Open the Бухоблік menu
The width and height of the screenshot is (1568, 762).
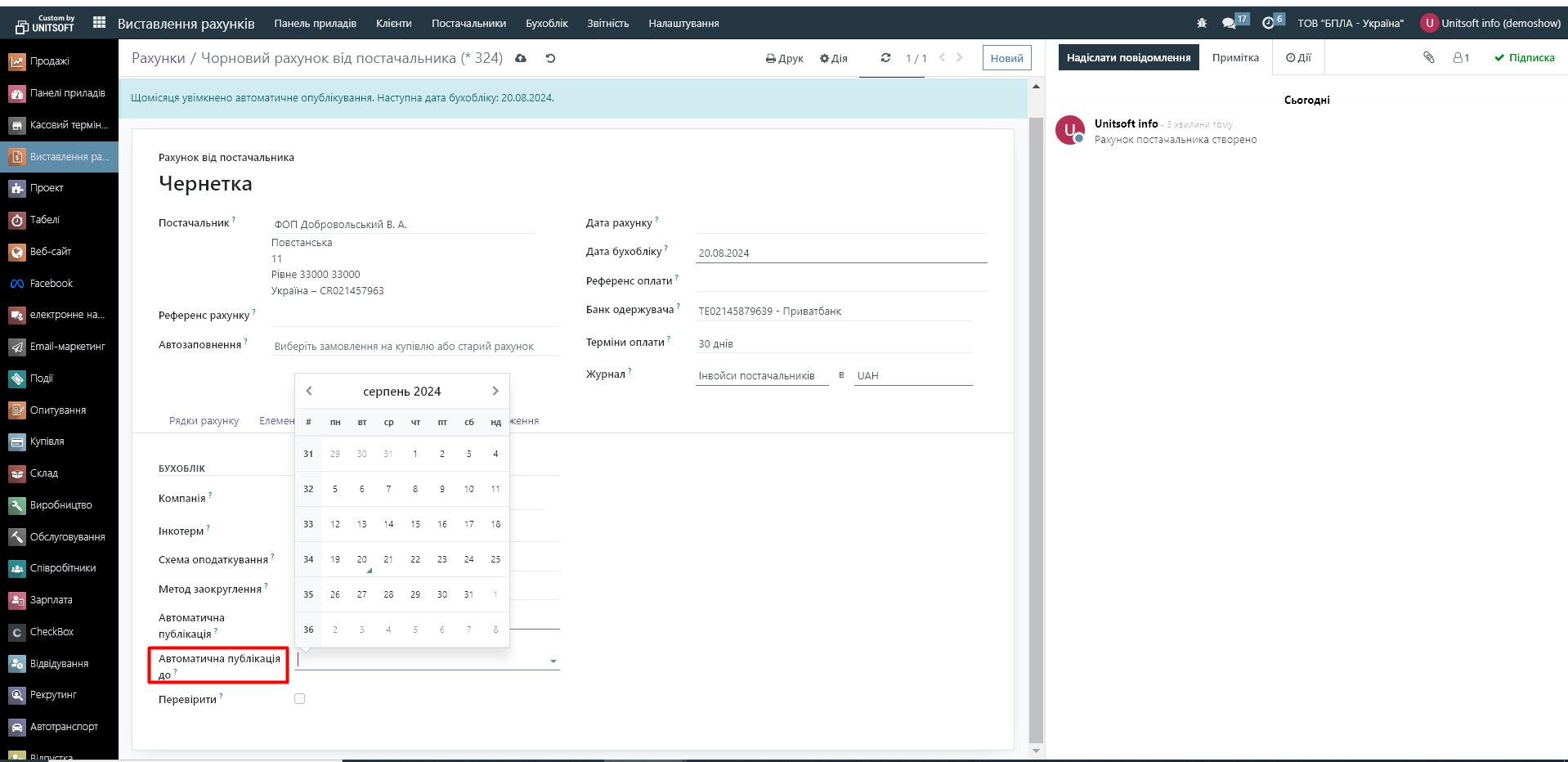(546, 23)
